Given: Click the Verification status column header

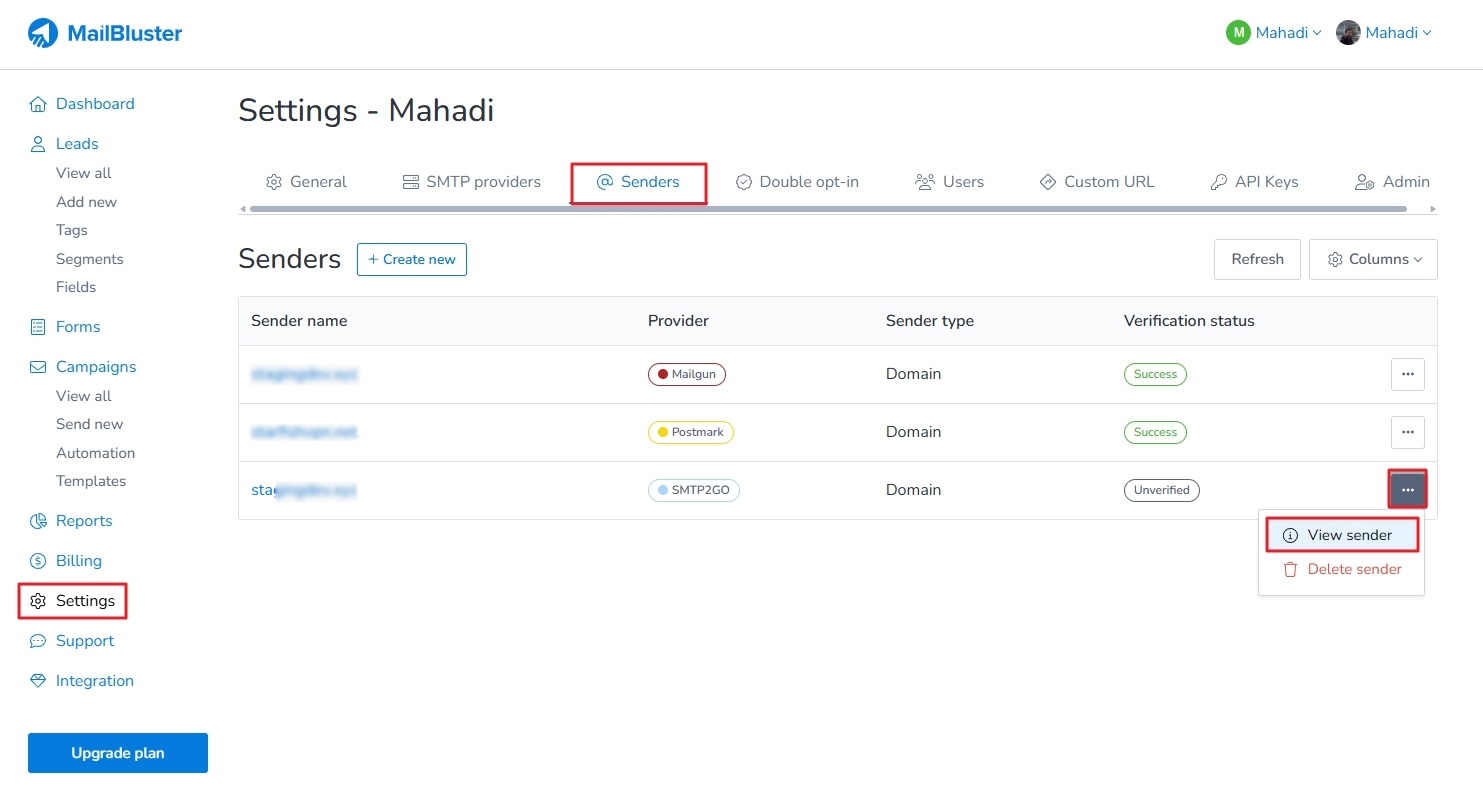Looking at the screenshot, I should [x=1189, y=321].
